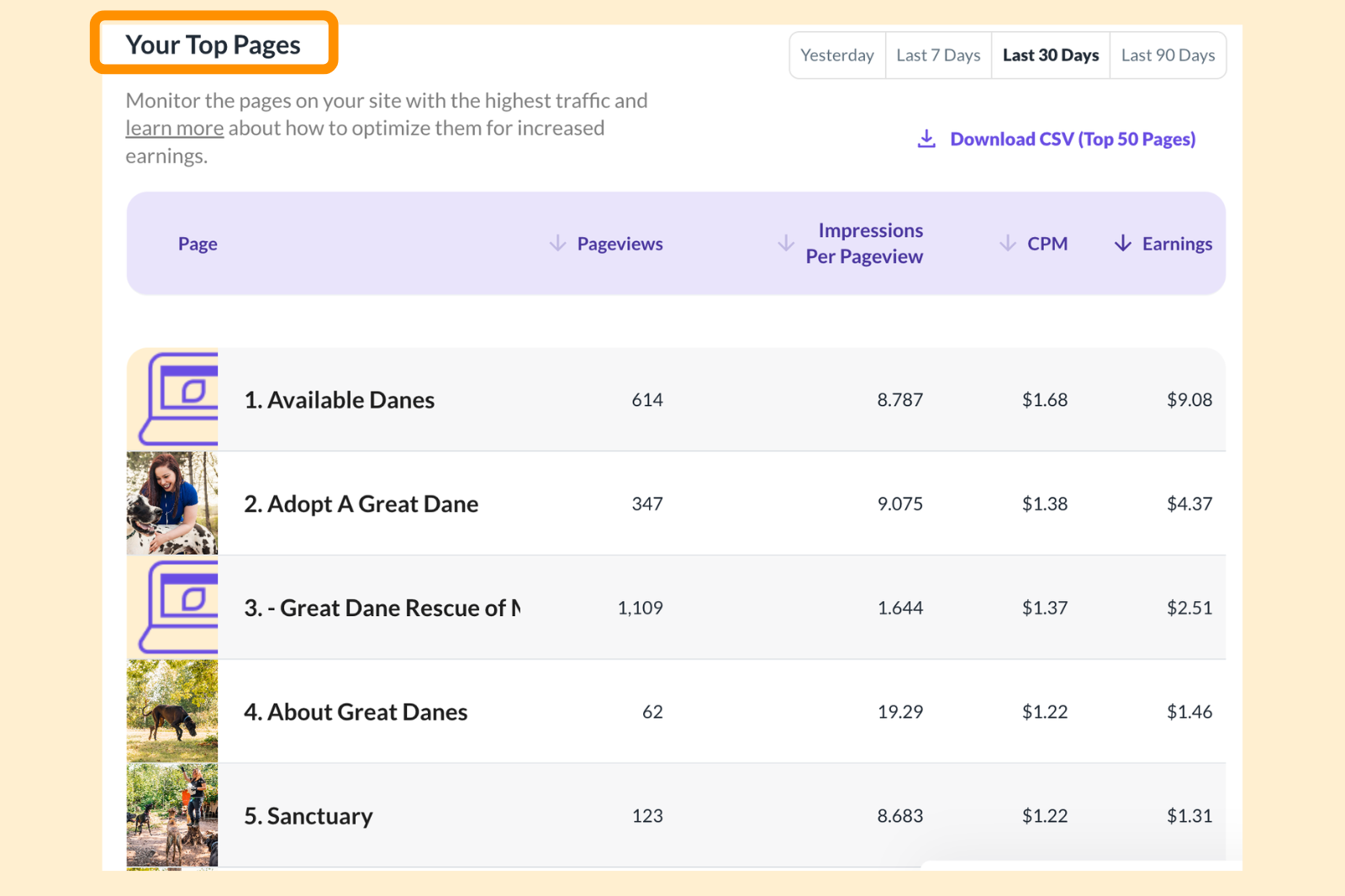Click the Page column header
1345x896 pixels.
pos(198,243)
